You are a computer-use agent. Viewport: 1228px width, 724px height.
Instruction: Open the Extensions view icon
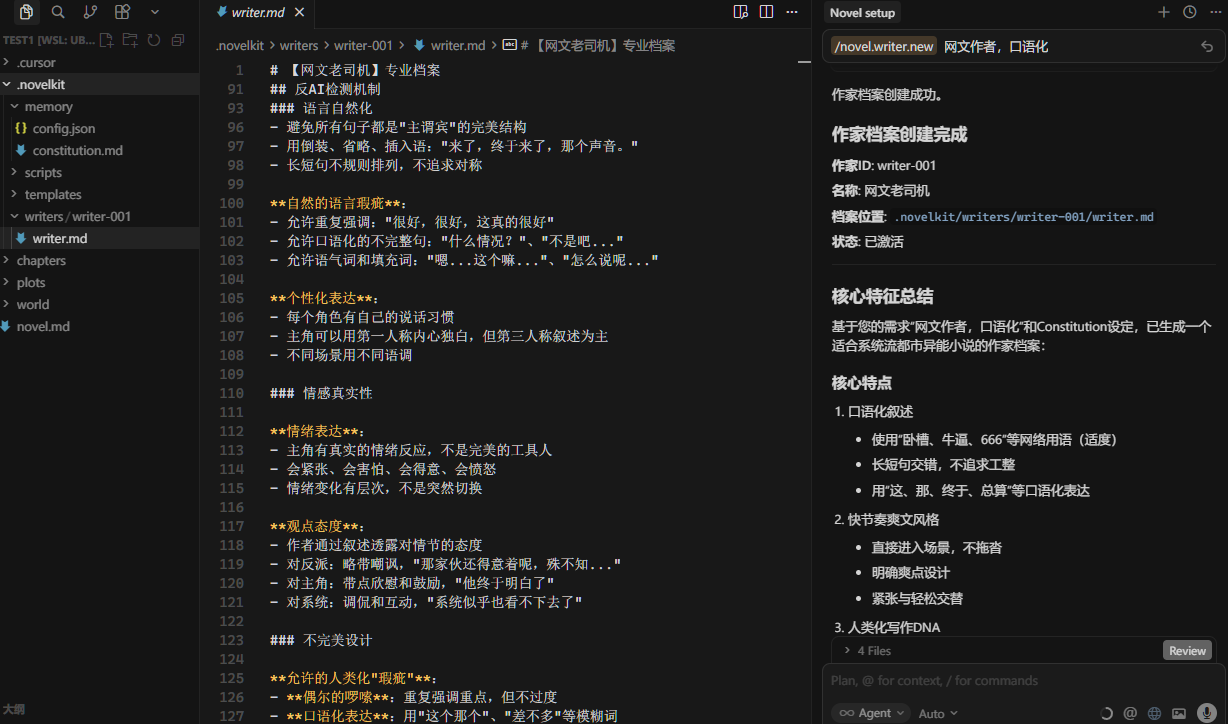(x=122, y=12)
